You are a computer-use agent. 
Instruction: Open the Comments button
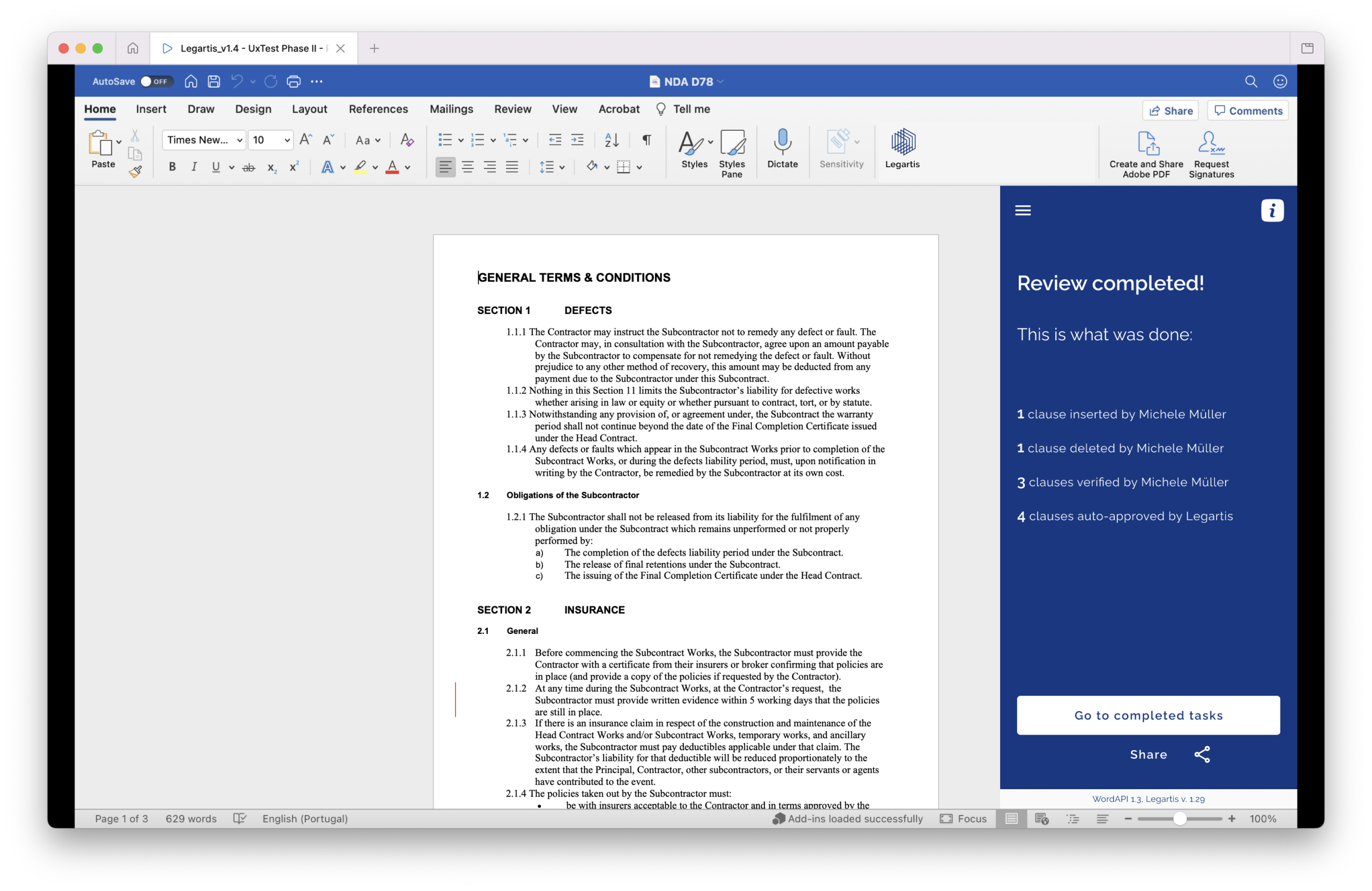[1248, 111]
